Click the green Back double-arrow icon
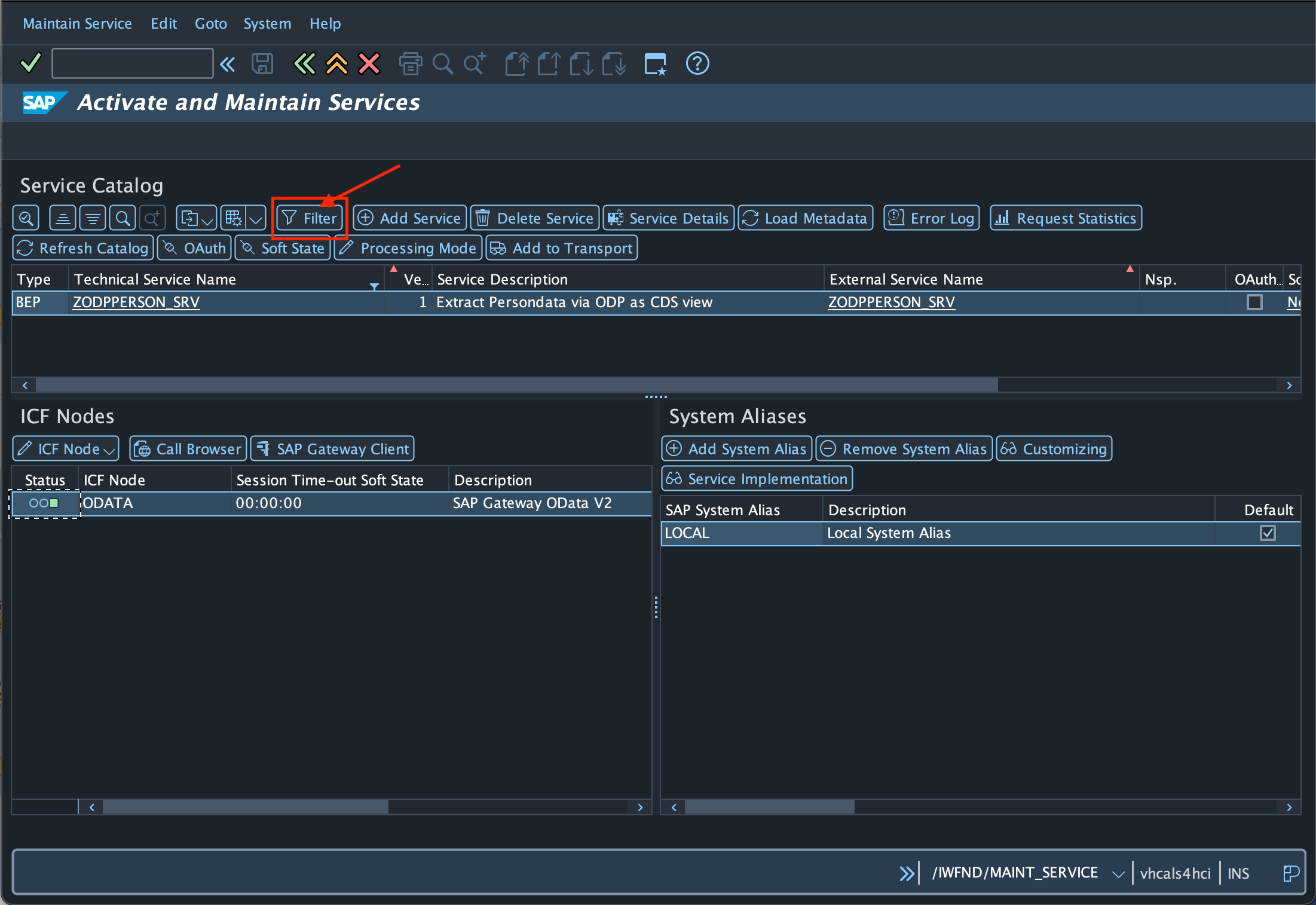 click(304, 63)
